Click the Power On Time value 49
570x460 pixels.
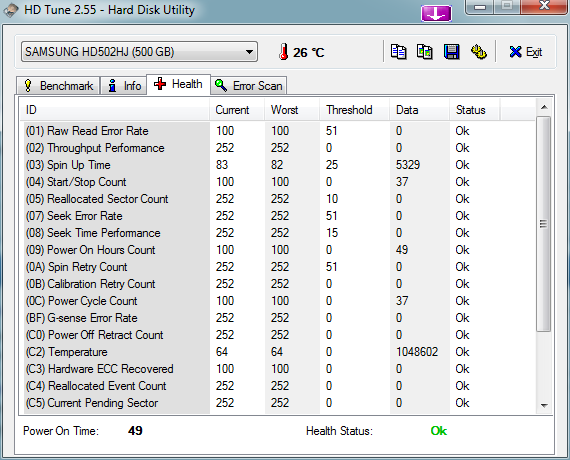(135, 431)
